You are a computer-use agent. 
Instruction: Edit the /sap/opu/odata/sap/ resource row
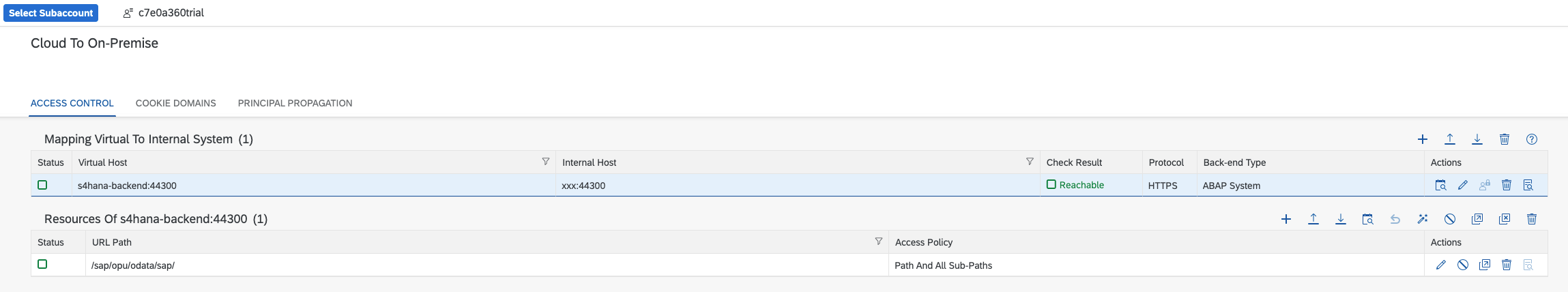point(1440,265)
